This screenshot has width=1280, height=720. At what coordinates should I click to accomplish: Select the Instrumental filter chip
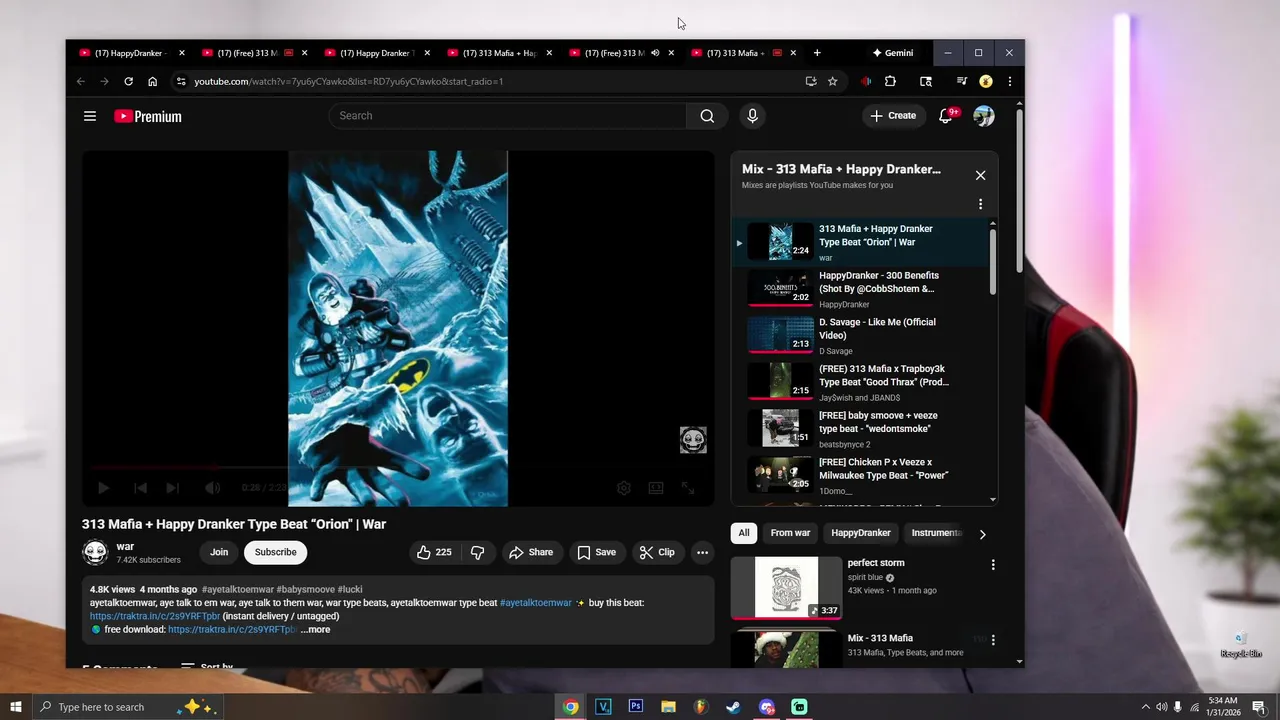tap(936, 533)
